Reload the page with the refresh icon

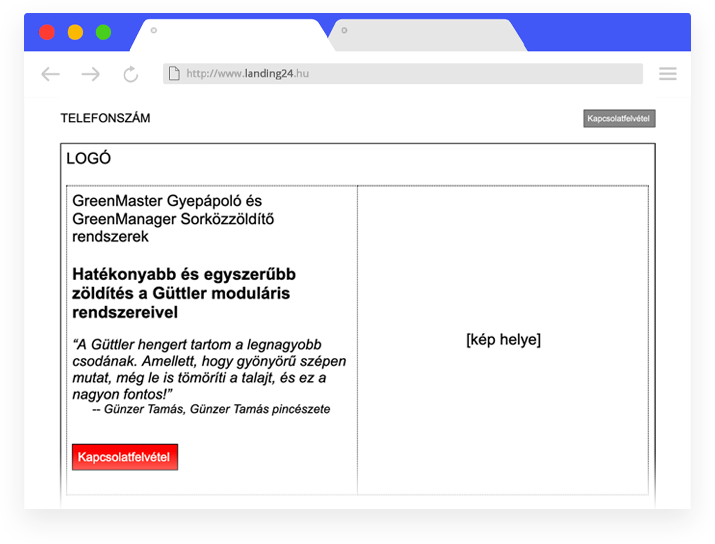tap(131, 74)
